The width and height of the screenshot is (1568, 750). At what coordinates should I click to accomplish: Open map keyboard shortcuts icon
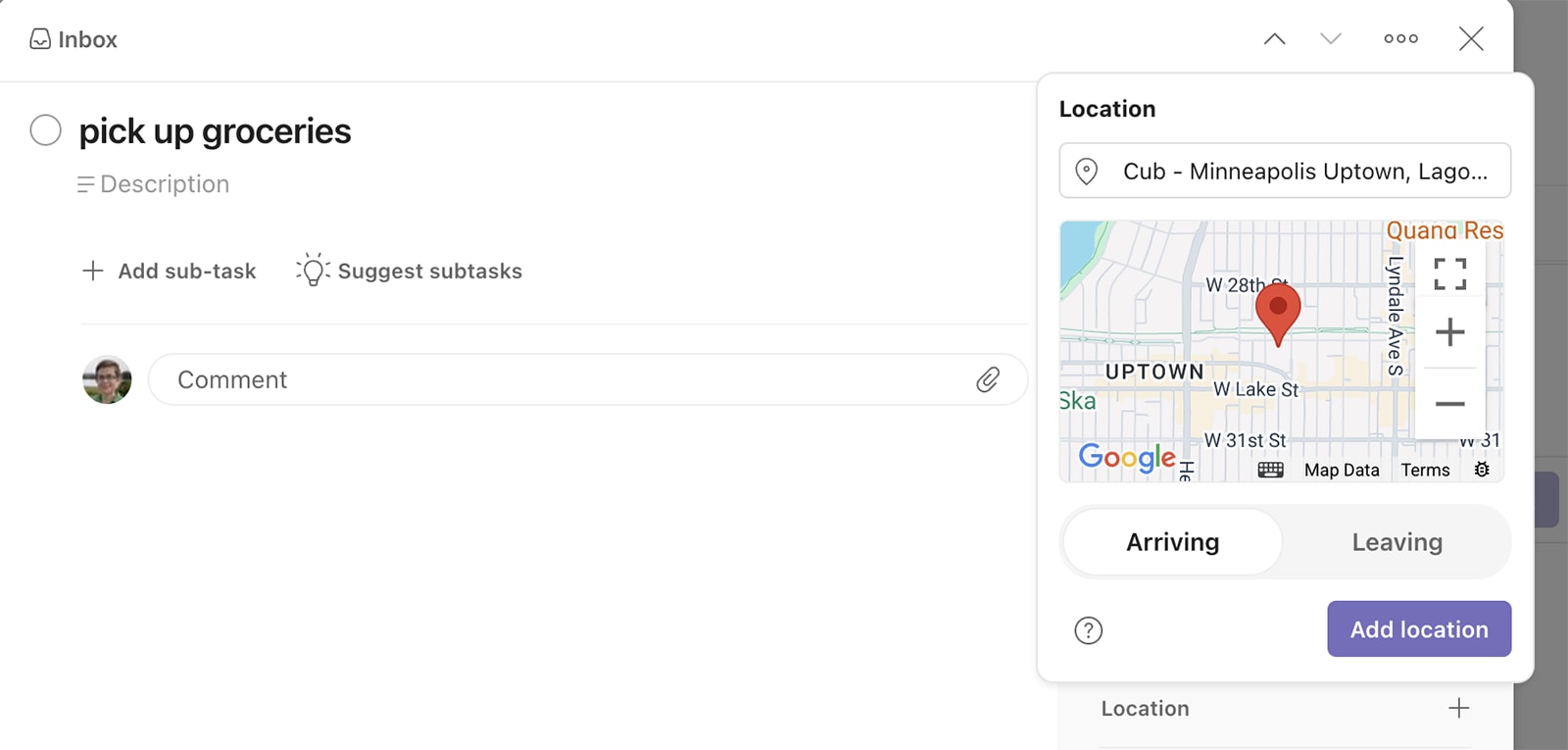1270,470
